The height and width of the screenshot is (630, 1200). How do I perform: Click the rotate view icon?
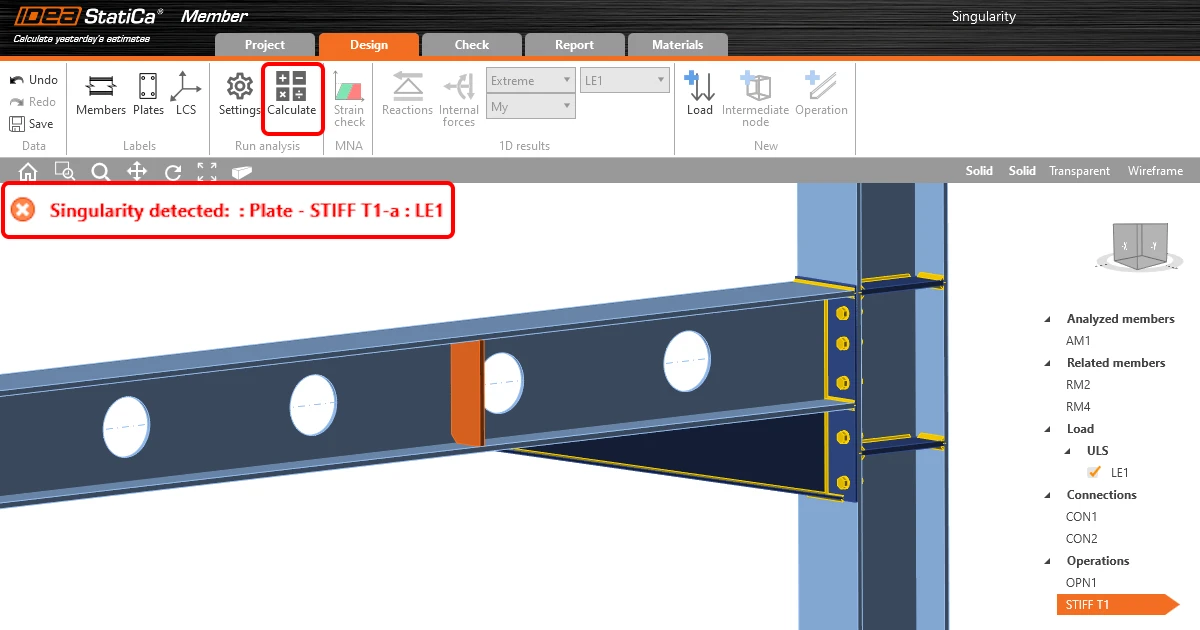pyautogui.click(x=173, y=172)
